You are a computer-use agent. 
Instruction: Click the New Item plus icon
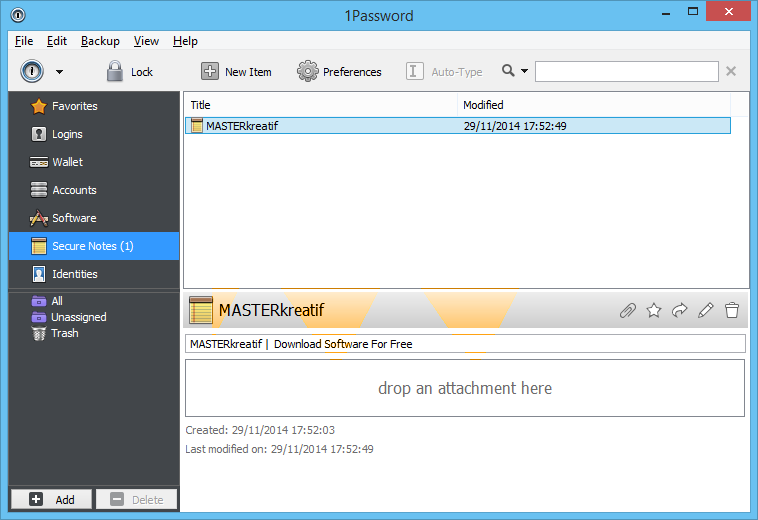pos(210,71)
